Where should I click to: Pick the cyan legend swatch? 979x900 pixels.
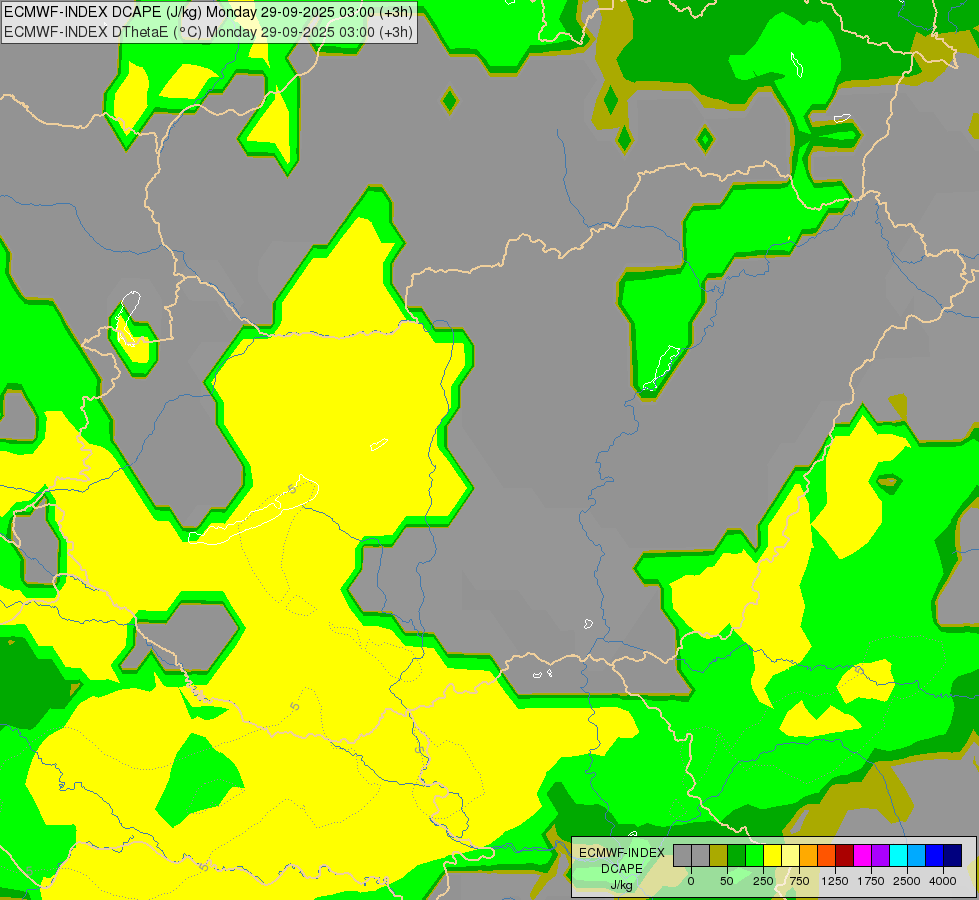(898, 855)
